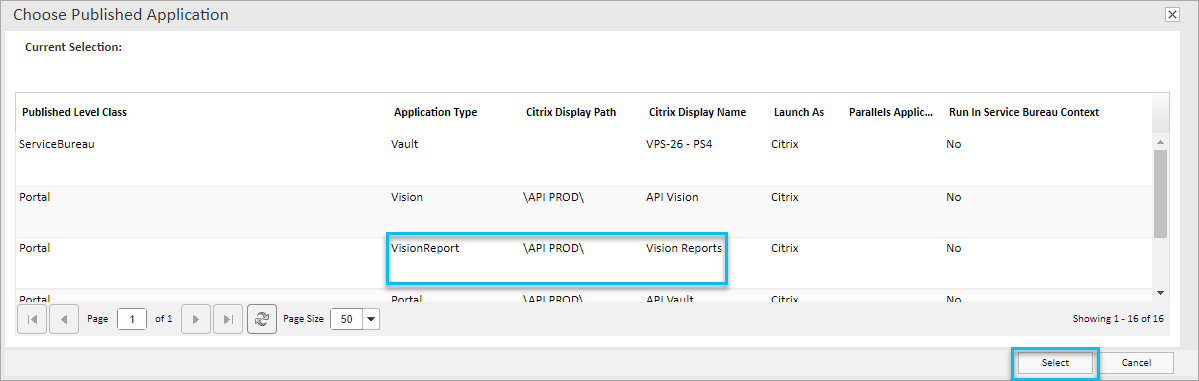Click the page number input field
1199x381 pixels.
click(132, 319)
